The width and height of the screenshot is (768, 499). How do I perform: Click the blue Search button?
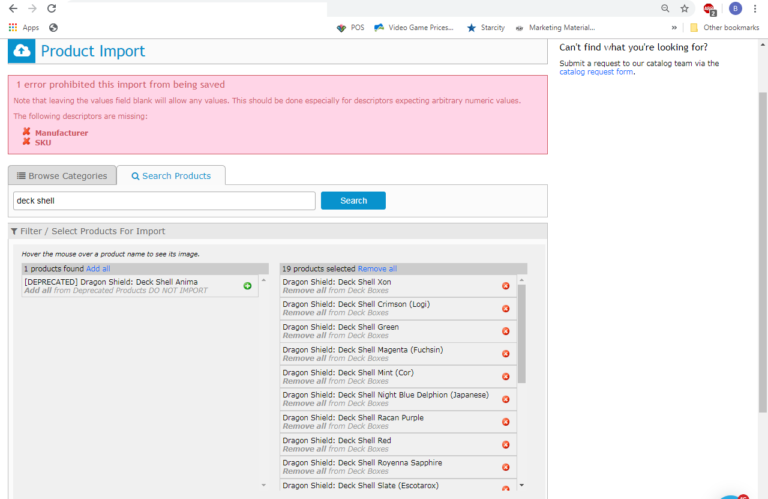pyautogui.click(x=353, y=201)
